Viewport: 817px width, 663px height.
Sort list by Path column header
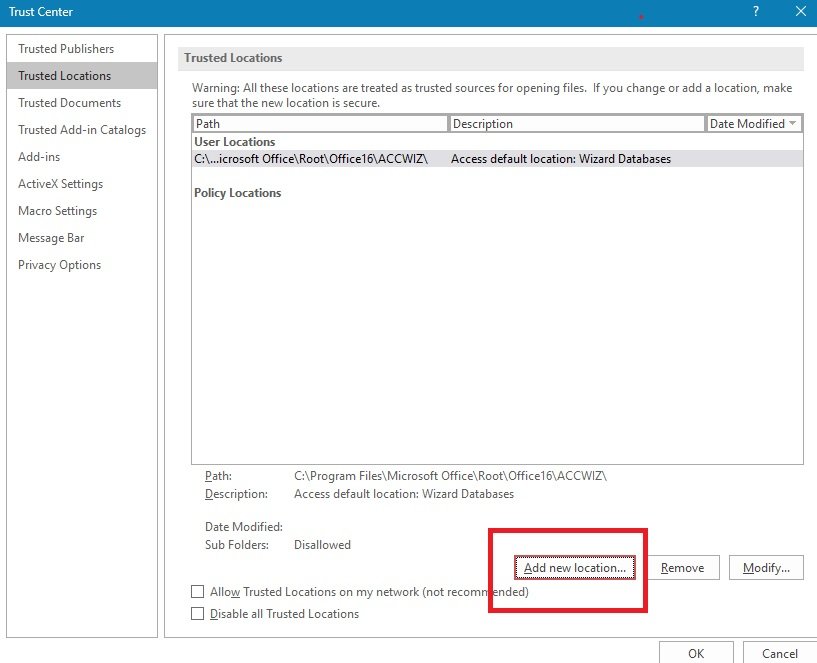320,124
